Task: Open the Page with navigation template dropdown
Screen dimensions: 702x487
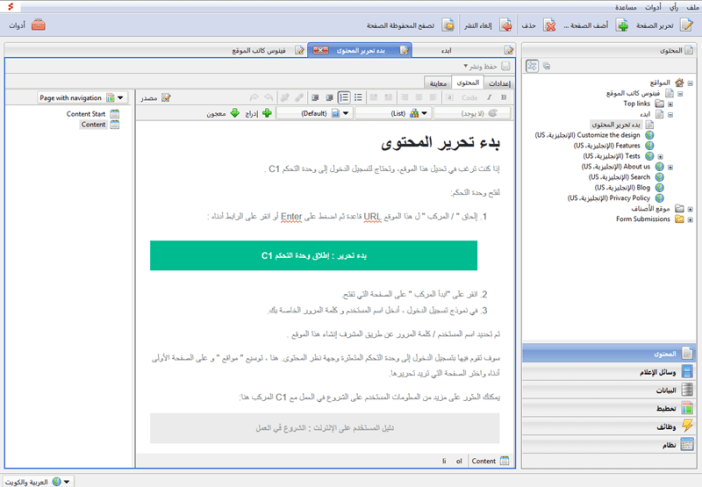Action: click(81, 98)
